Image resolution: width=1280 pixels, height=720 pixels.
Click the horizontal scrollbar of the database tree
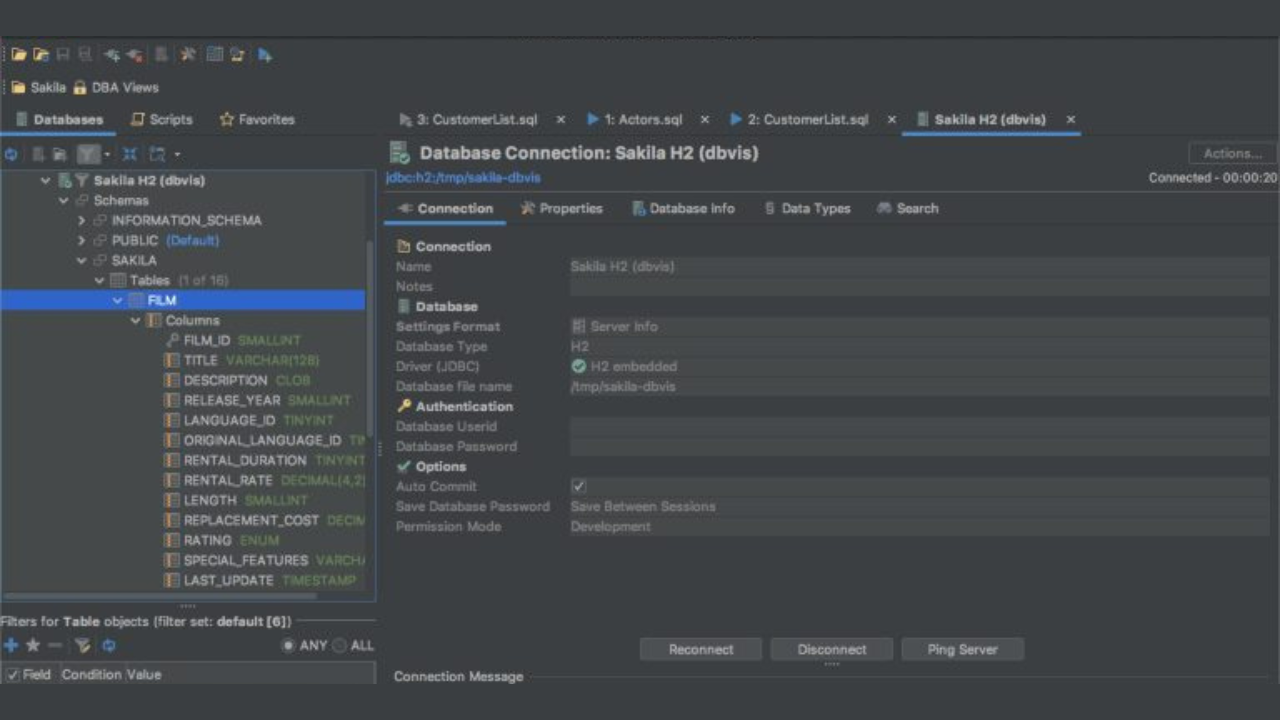click(160, 596)
